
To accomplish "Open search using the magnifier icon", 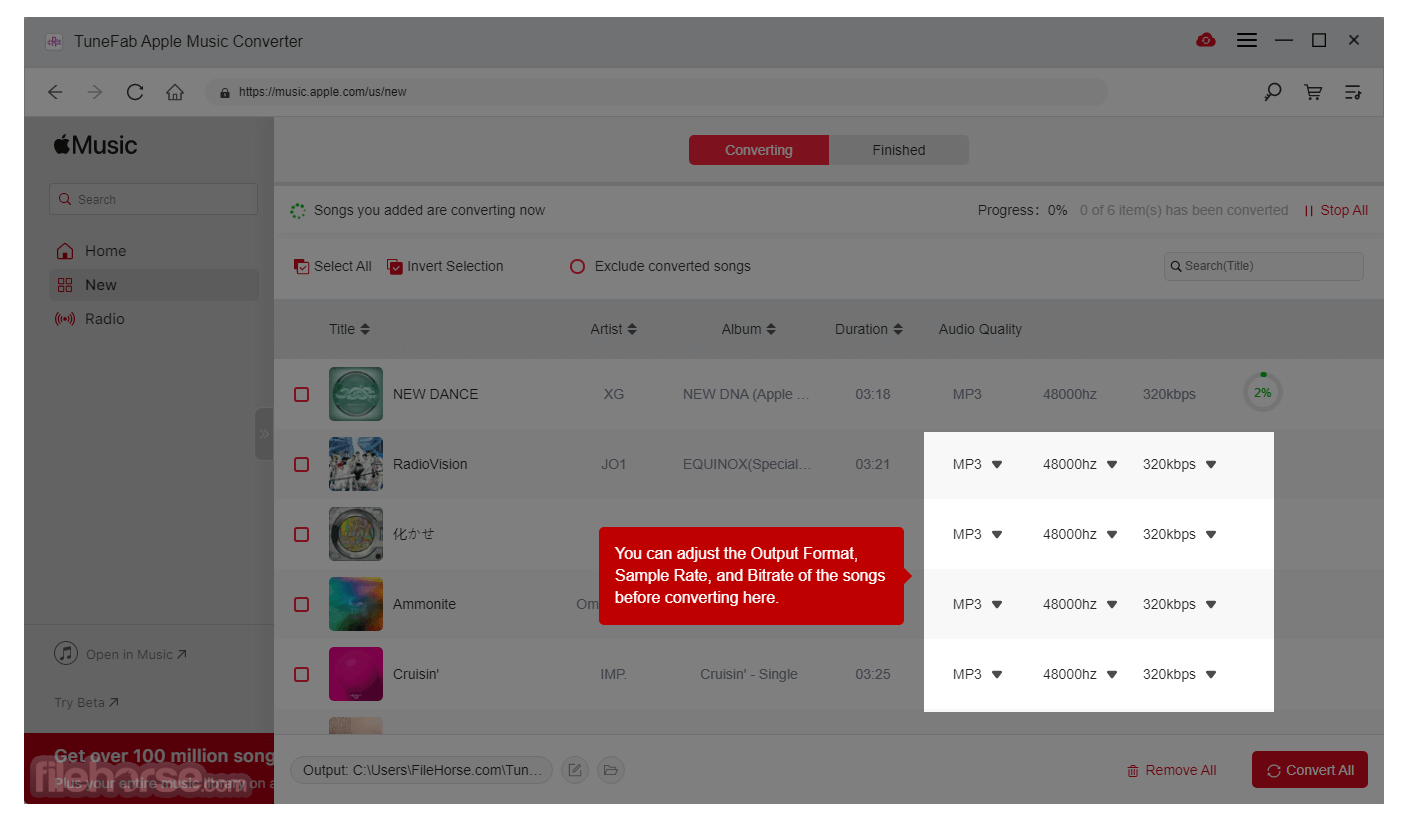I will click(x=1273, y=92).
